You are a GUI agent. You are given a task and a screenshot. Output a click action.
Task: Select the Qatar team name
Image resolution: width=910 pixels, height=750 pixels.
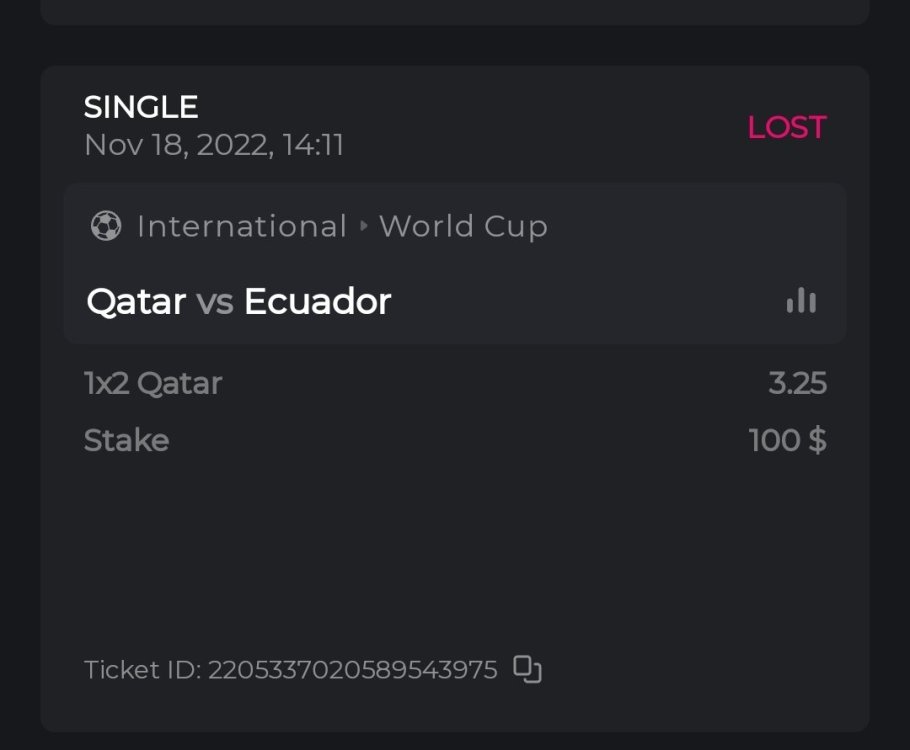[136, 301]
